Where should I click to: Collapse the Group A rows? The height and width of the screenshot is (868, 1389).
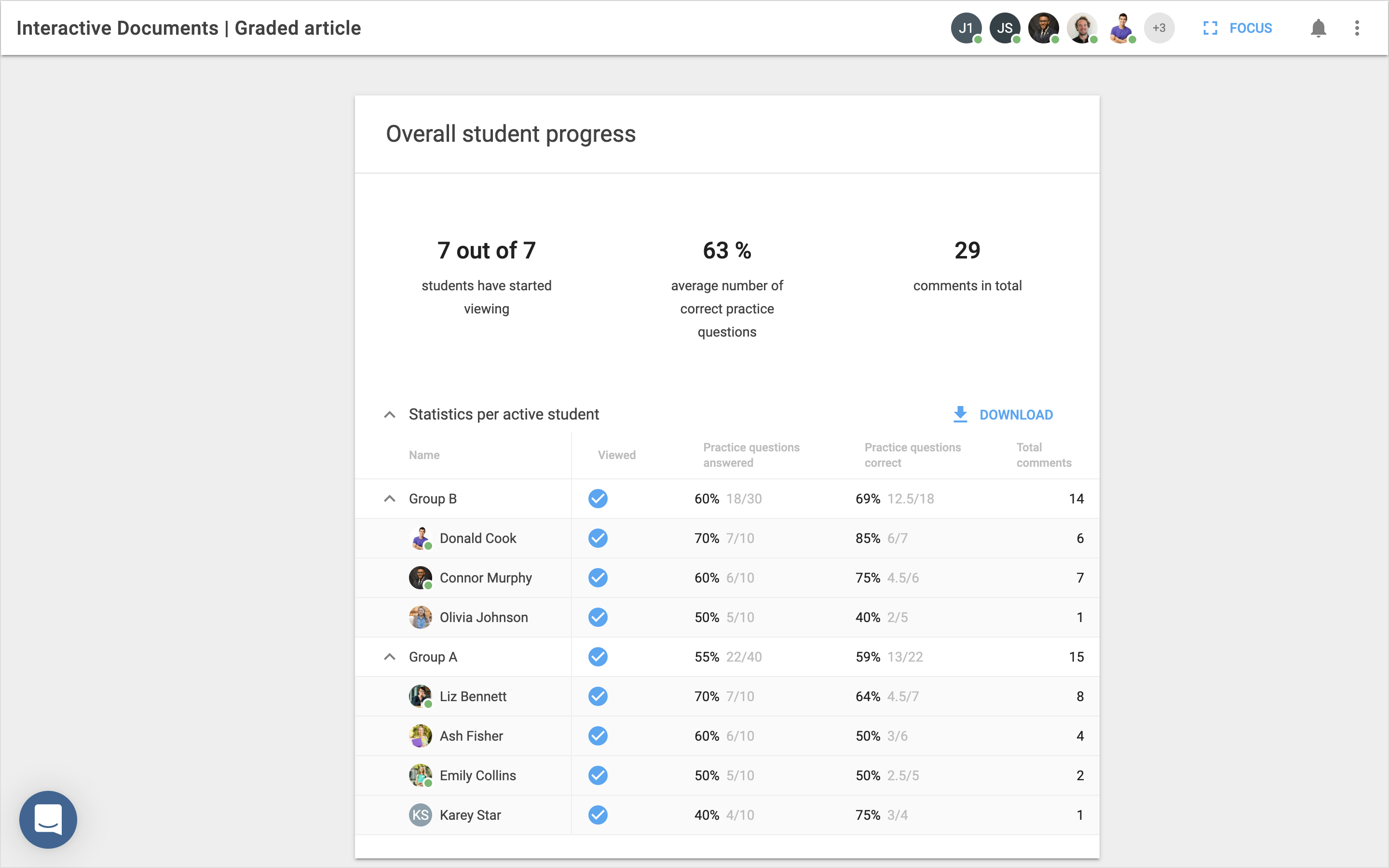click(390, 657)
